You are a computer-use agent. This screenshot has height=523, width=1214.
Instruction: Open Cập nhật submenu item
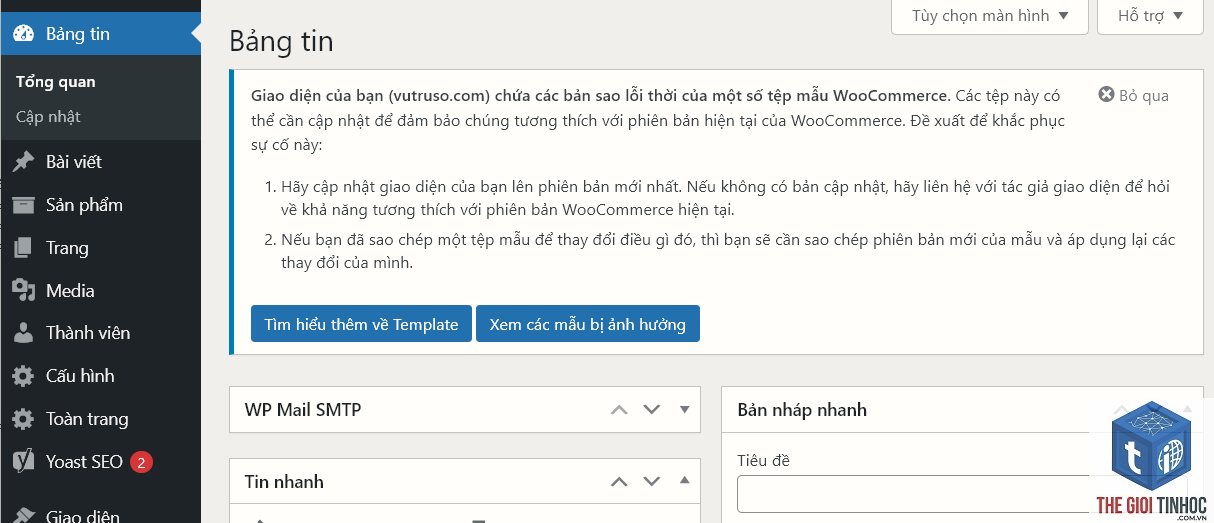coord(48,117)
